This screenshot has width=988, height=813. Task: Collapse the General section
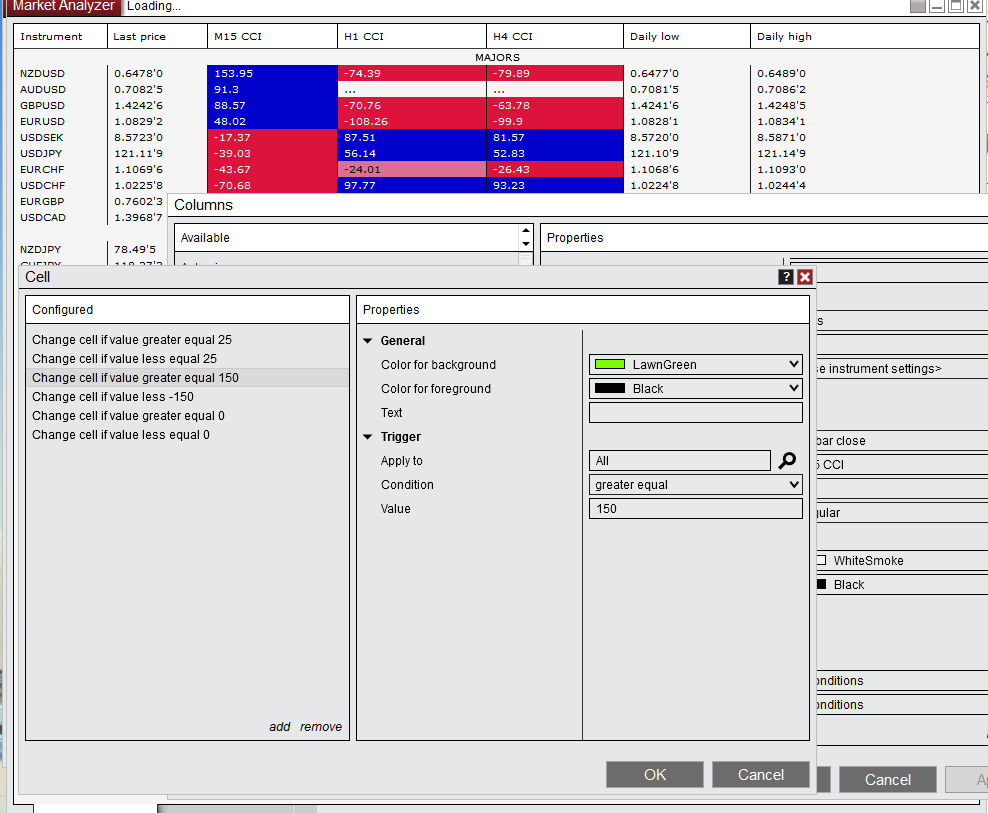(368, 341)
